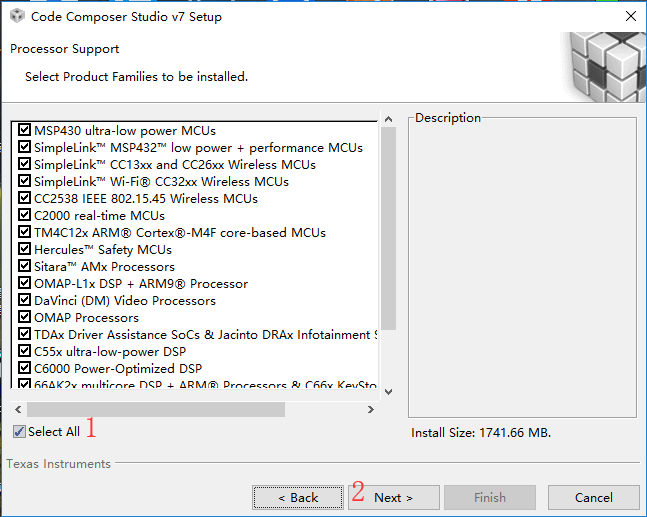This screenshot has width=647, height=517.
Task: Select 'Hercules Safety MCUs' row text
Action: pyautogui.click(x=103, y=250)
